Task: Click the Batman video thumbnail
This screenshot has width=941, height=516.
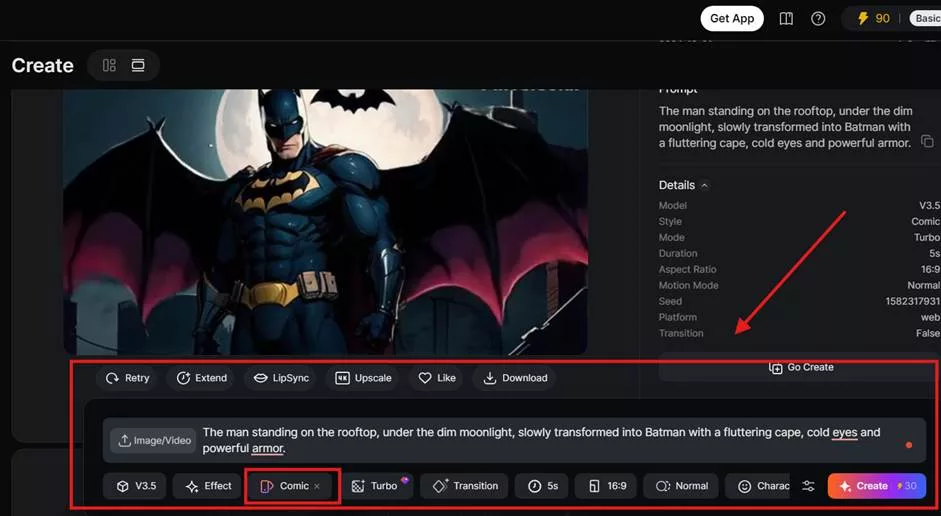Action: tap(324, 220)
